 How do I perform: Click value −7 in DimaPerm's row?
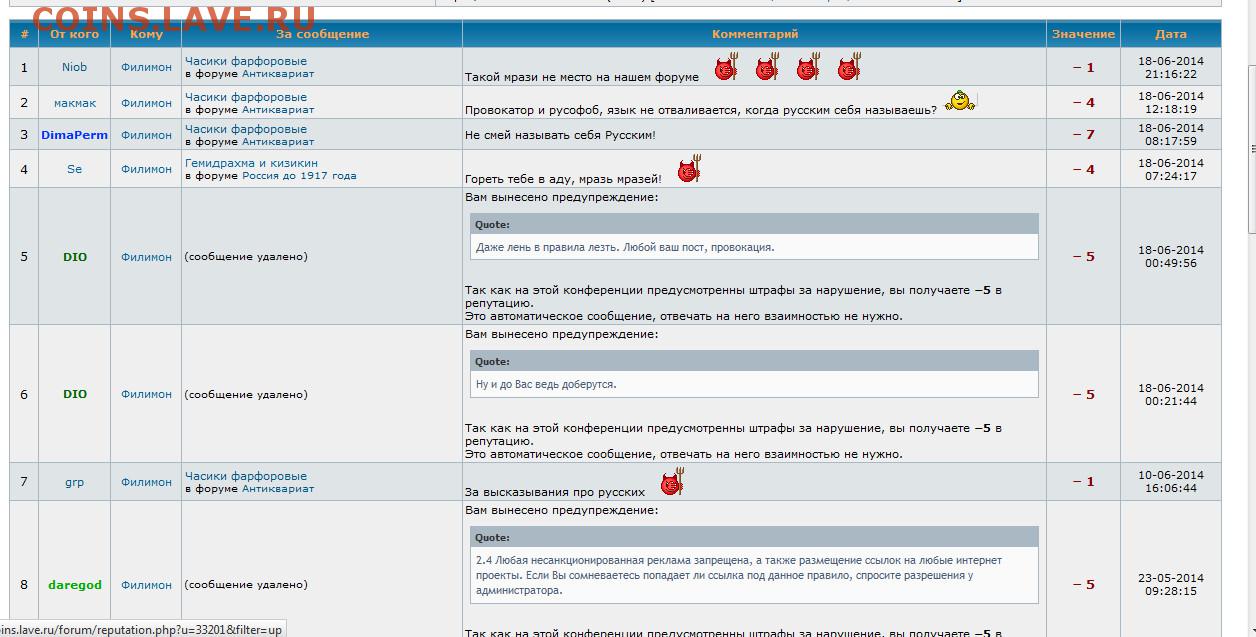1084,135
